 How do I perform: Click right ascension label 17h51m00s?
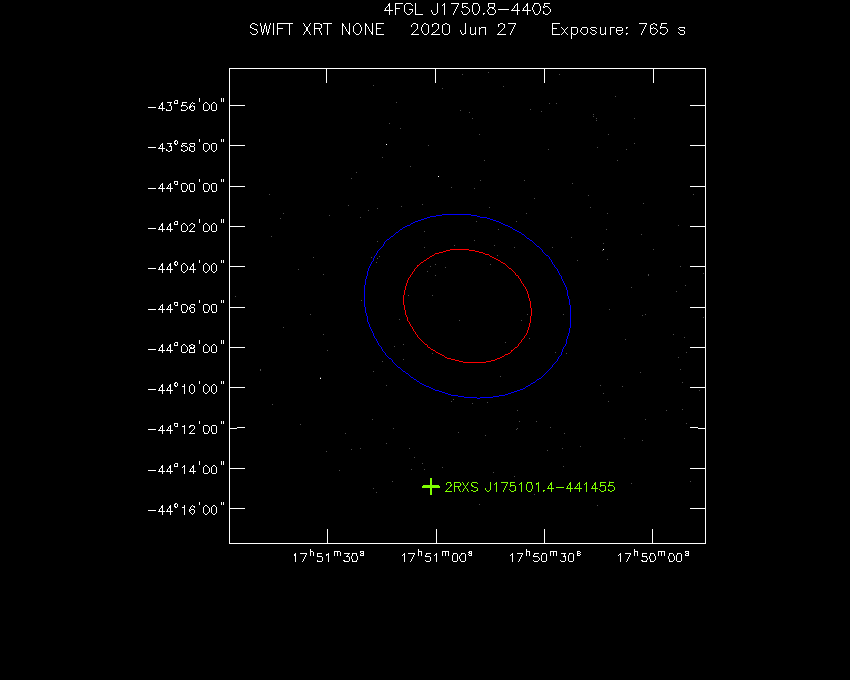tap(437, 557)
